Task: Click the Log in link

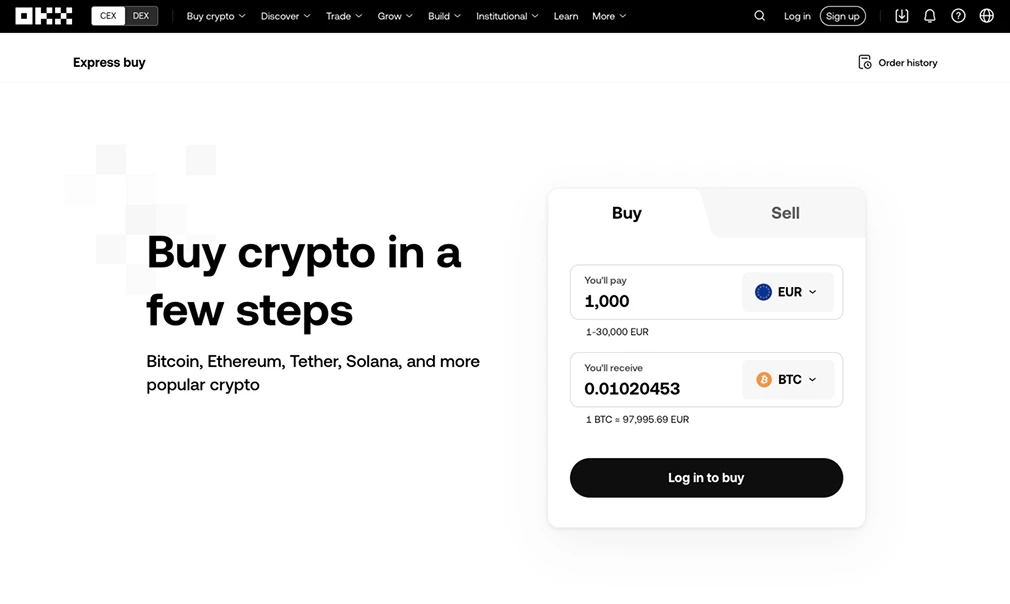Action: pyautogui.click(x=797, y=16)
